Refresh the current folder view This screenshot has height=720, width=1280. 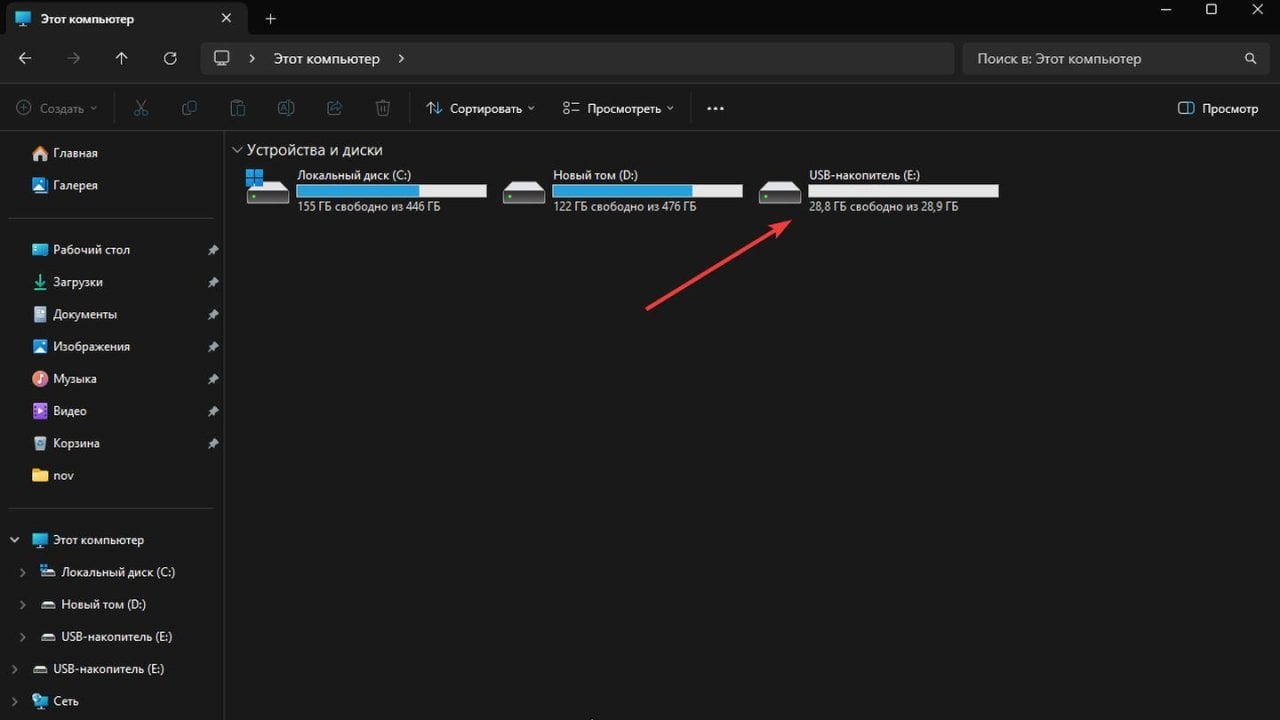click(170, 59)
